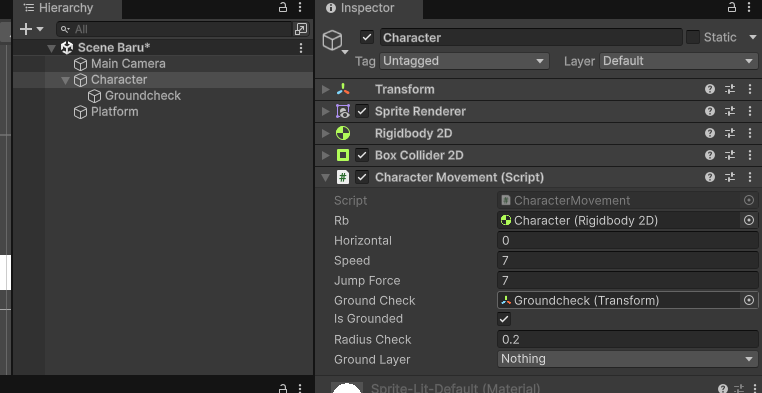Image resolution: width=762 pixels, height=393 pixels.
Task: Toggle the Static checkbox
Action: [693, 37]
